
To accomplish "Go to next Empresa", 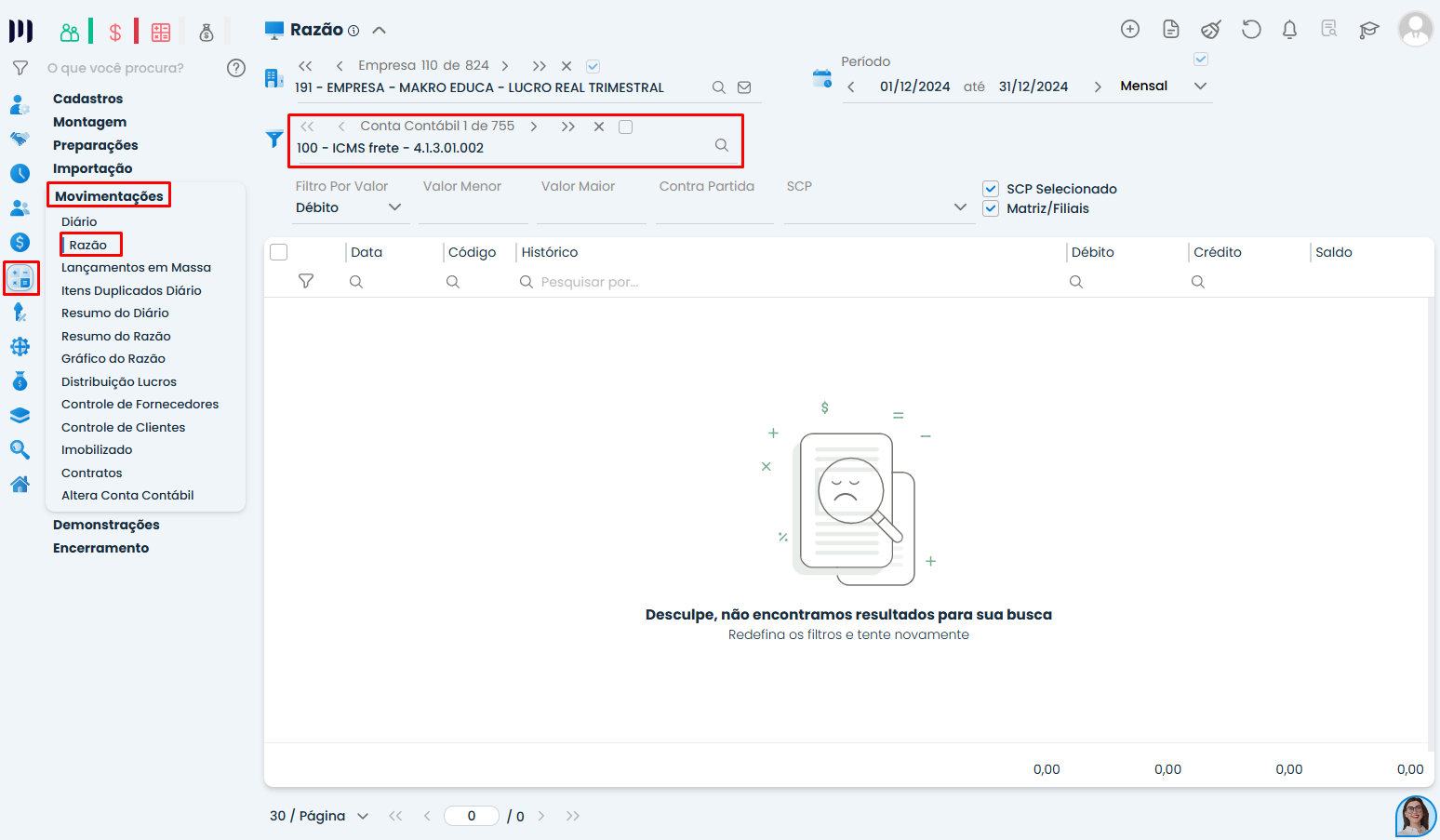I will tap(505, 66).
